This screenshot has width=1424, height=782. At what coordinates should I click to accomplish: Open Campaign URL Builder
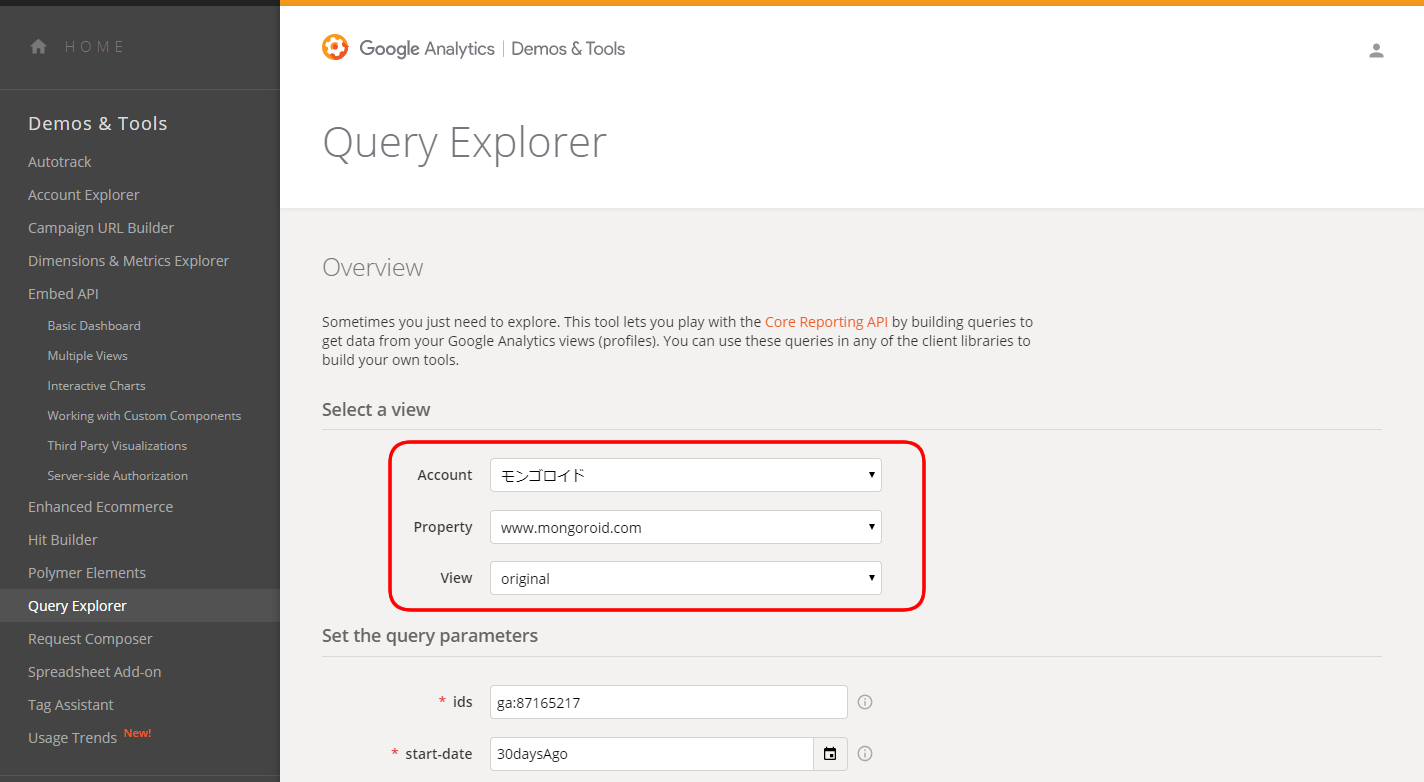tap(101, 228)
